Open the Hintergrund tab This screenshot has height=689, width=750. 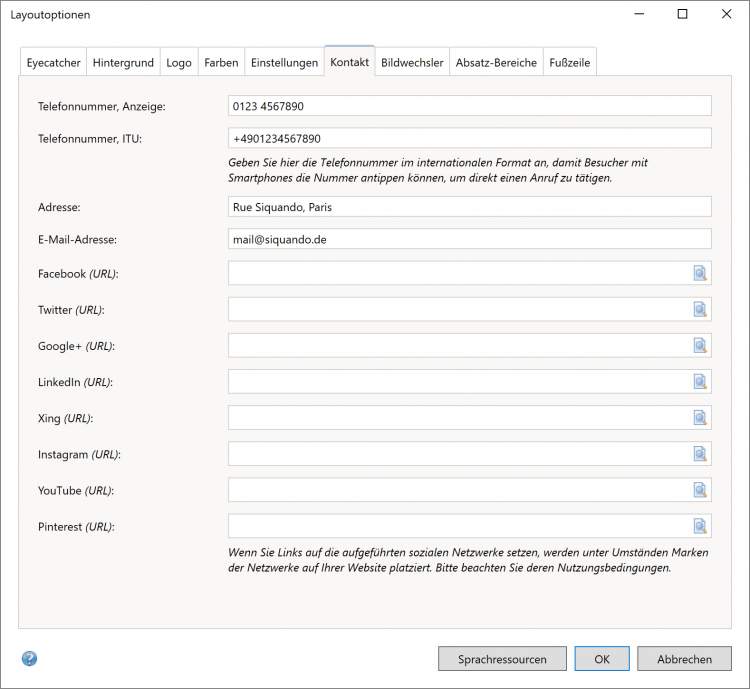click(x=123, y=62)
